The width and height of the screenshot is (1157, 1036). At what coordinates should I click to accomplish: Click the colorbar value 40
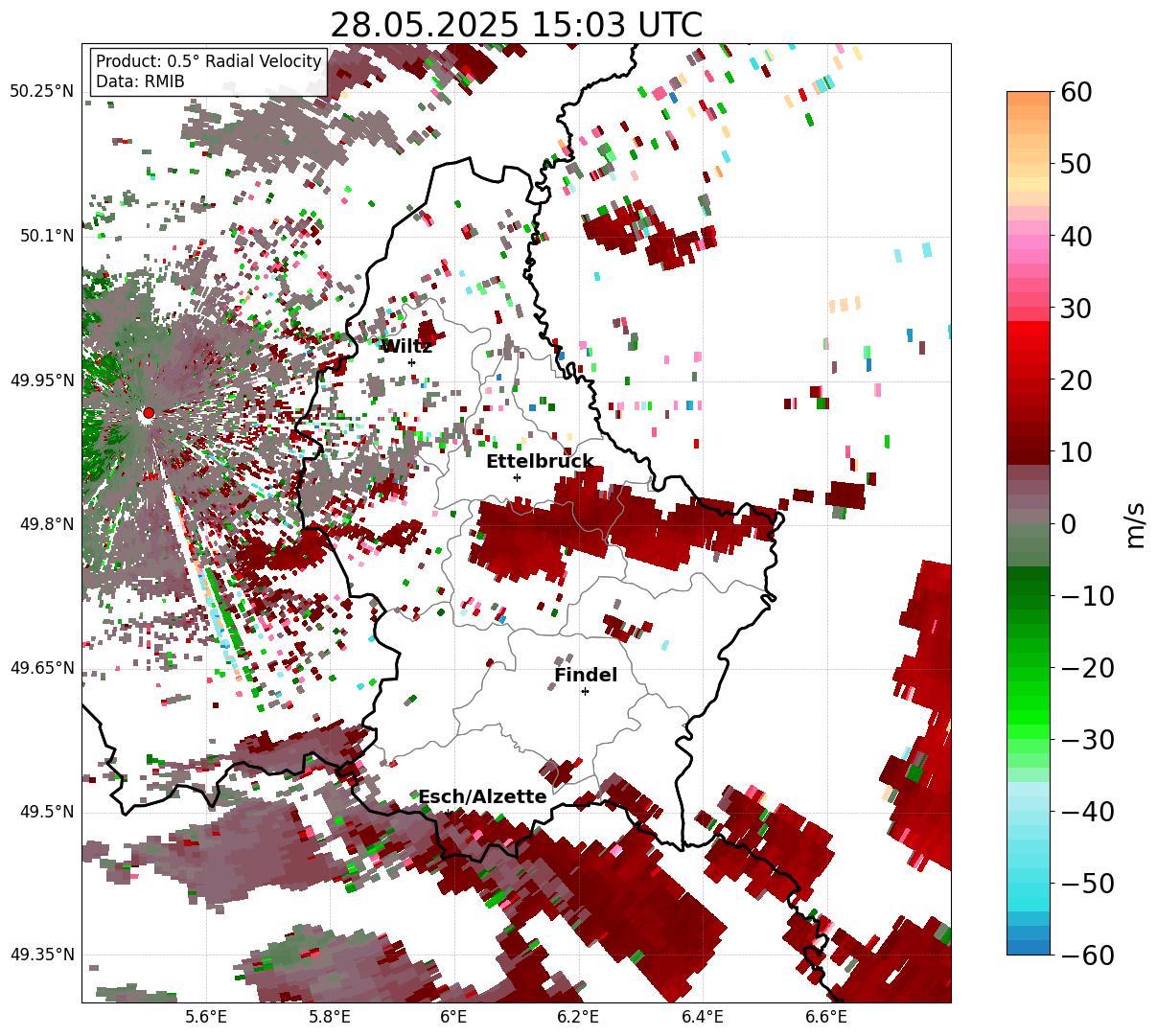1076,236
